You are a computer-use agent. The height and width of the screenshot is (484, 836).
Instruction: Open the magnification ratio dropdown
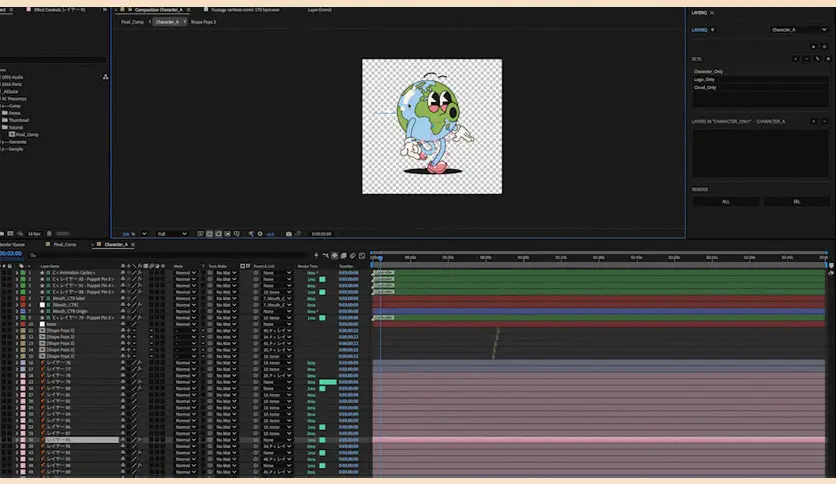134,234
